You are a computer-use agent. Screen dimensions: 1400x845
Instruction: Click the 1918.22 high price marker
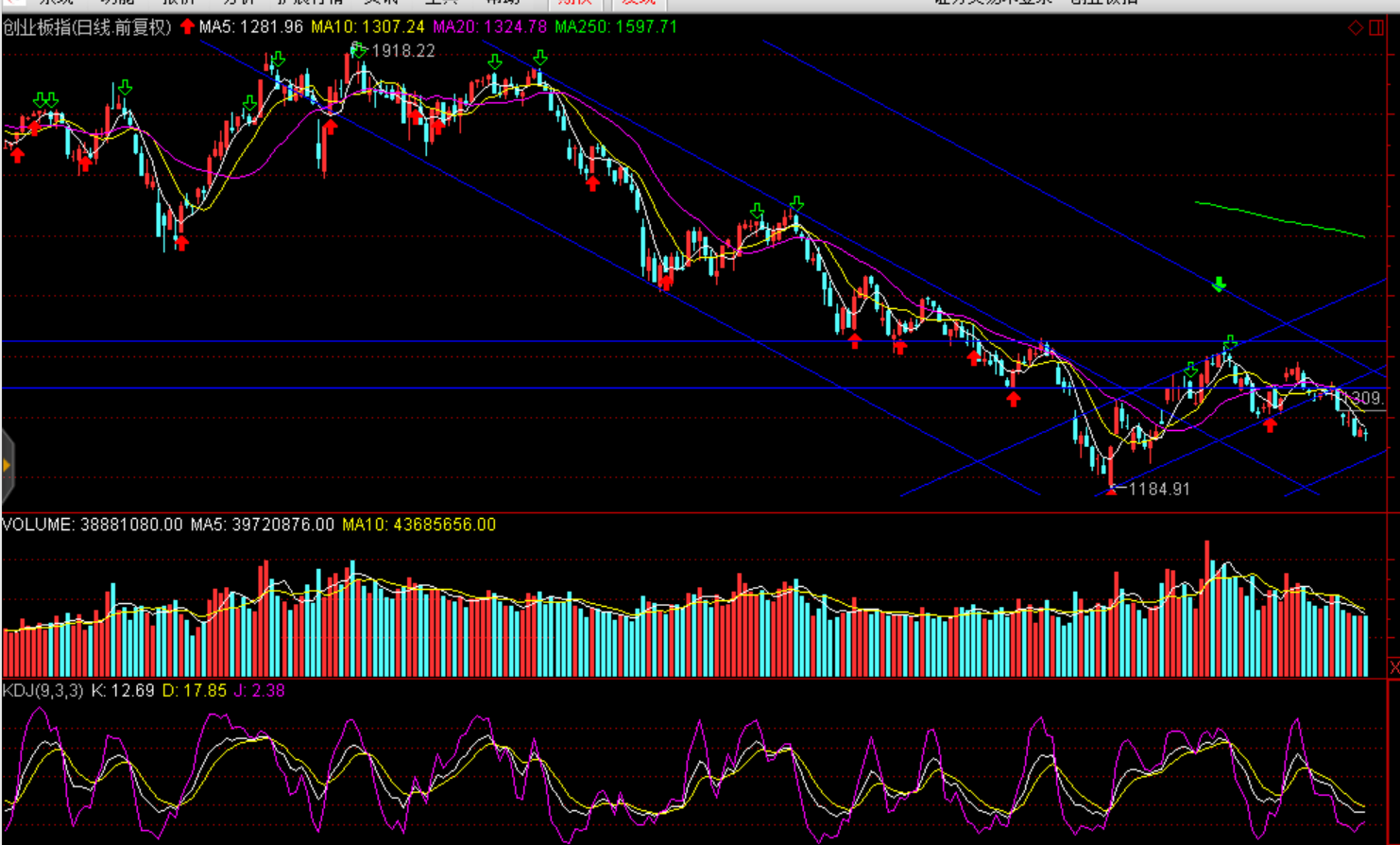click(402, 51)
